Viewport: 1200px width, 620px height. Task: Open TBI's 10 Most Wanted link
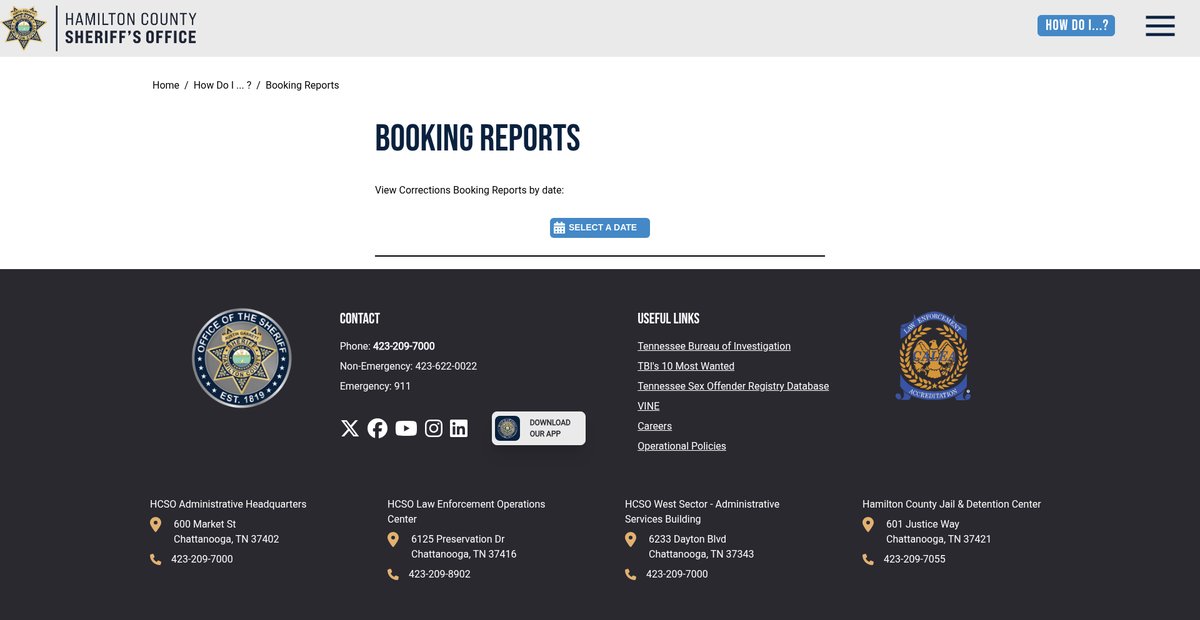686,366
